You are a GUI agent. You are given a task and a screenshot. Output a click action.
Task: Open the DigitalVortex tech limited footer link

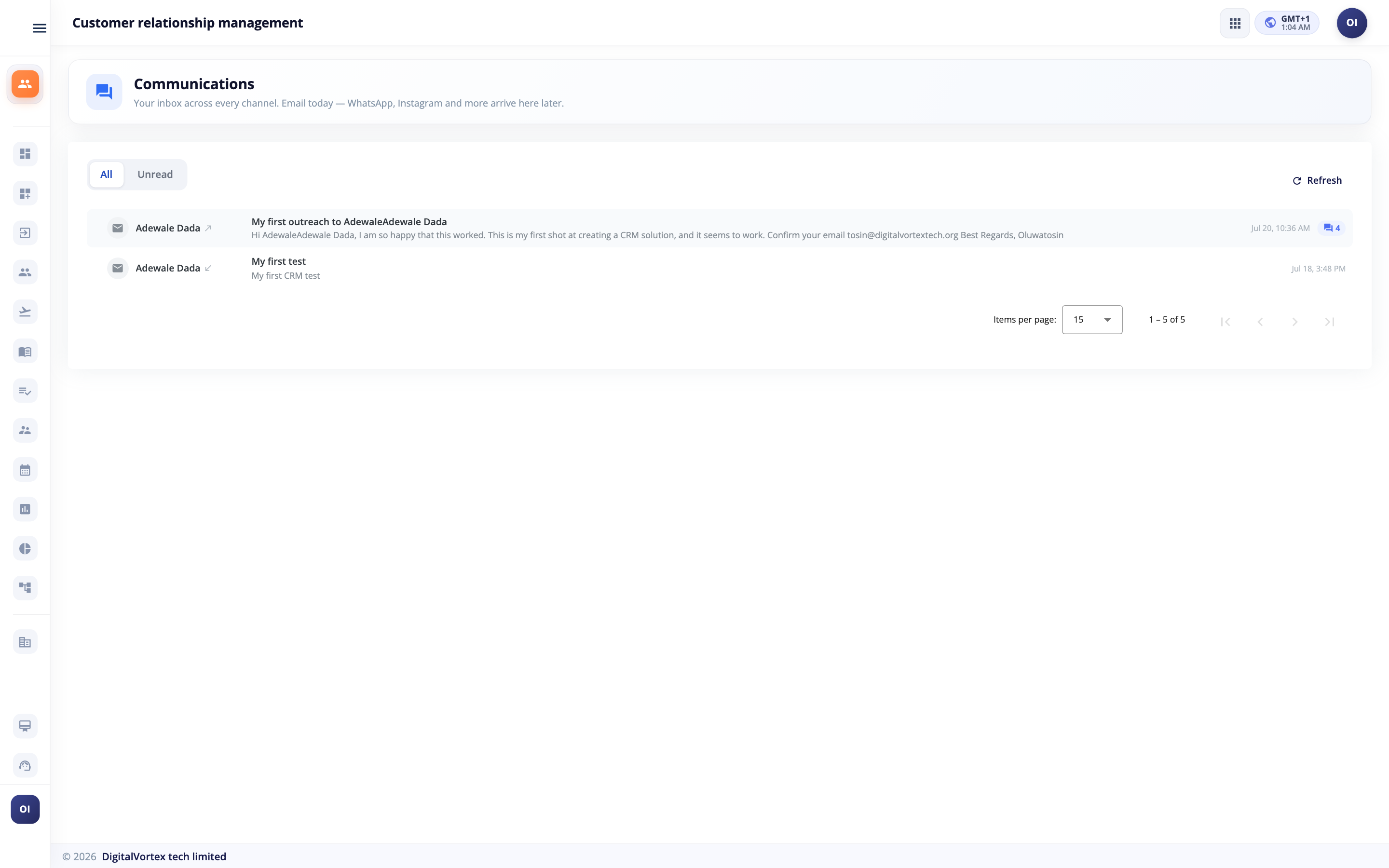tap(163, 856)
